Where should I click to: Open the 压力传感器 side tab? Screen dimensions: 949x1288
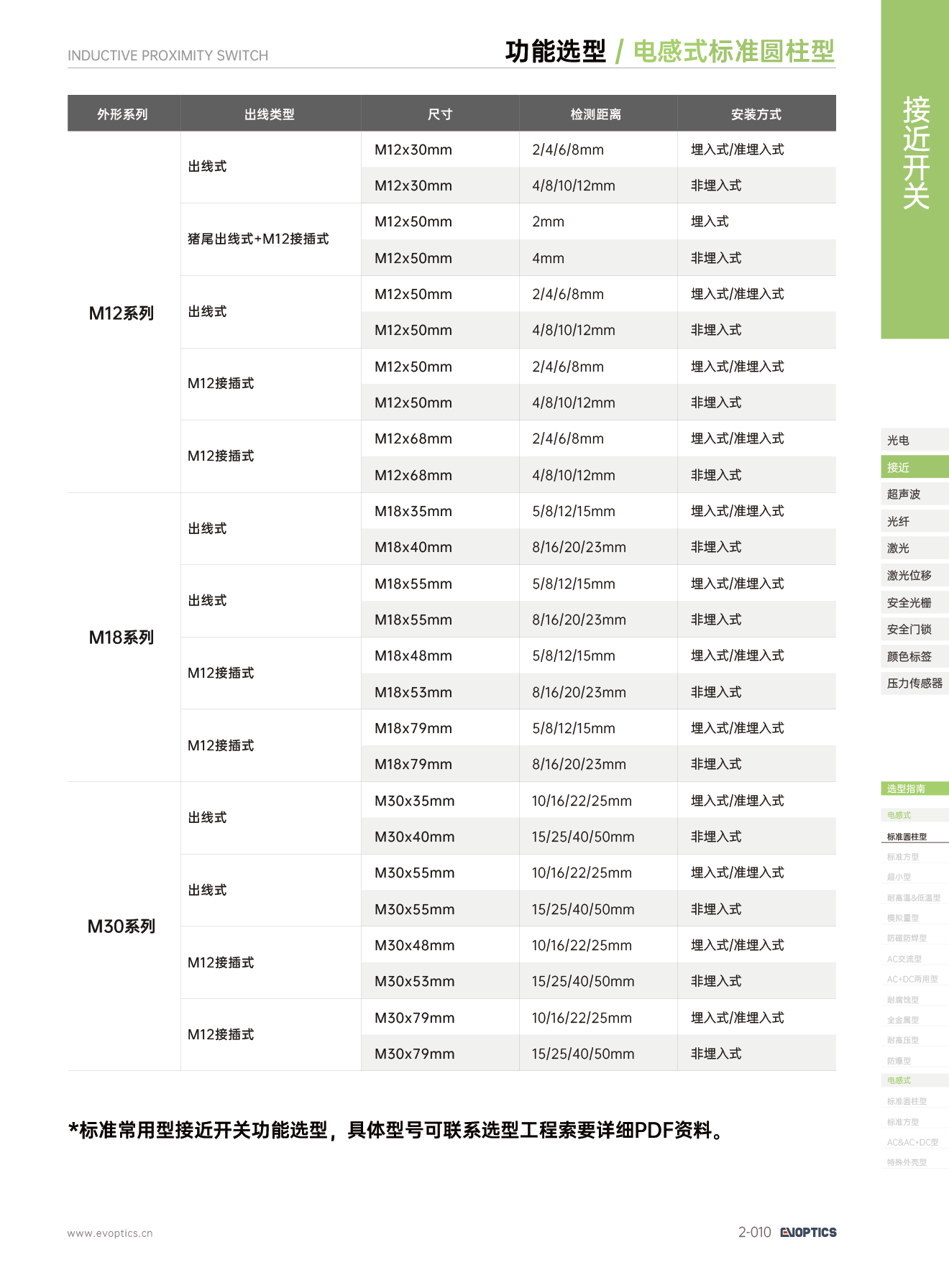click(914, 683)
